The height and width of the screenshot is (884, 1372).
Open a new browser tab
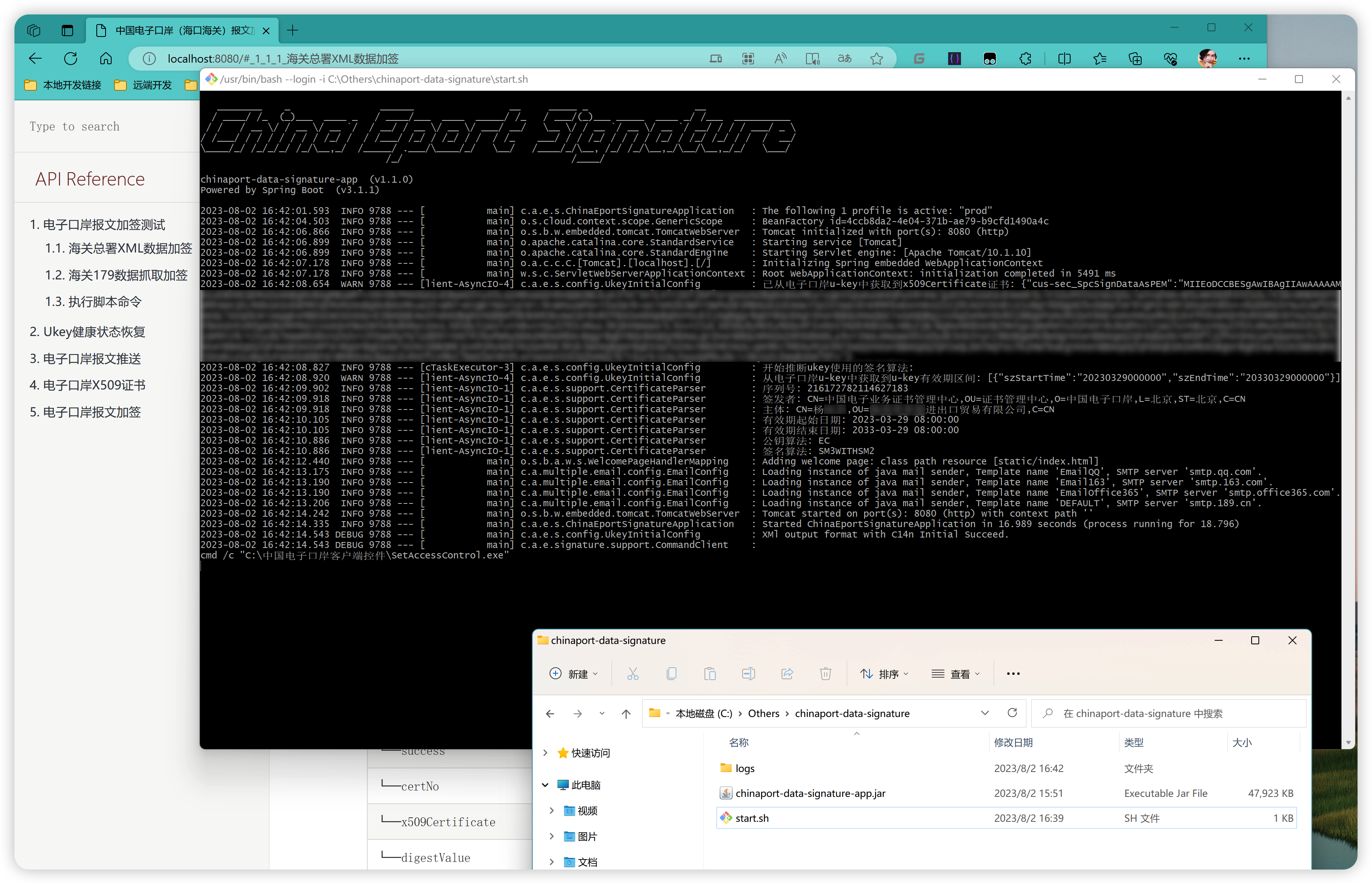pos(293,31)
